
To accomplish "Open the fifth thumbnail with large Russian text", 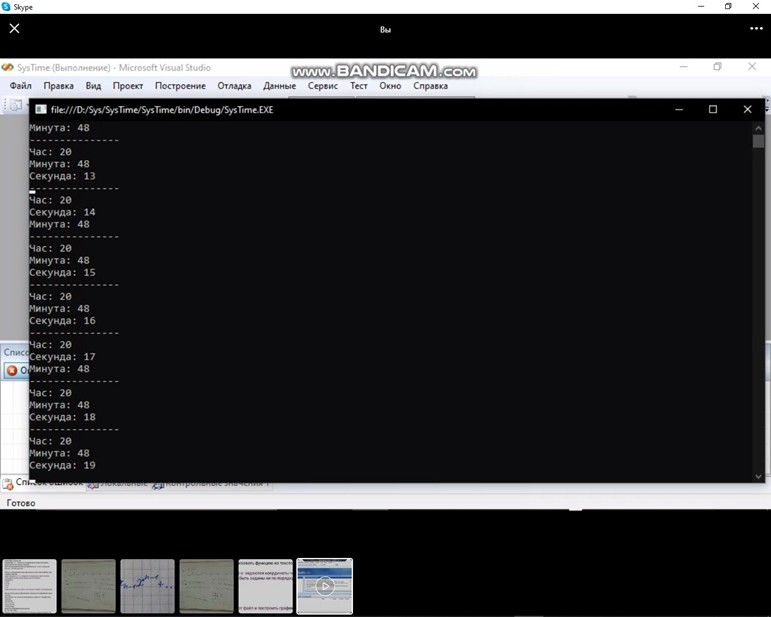I will coord(266,586).
